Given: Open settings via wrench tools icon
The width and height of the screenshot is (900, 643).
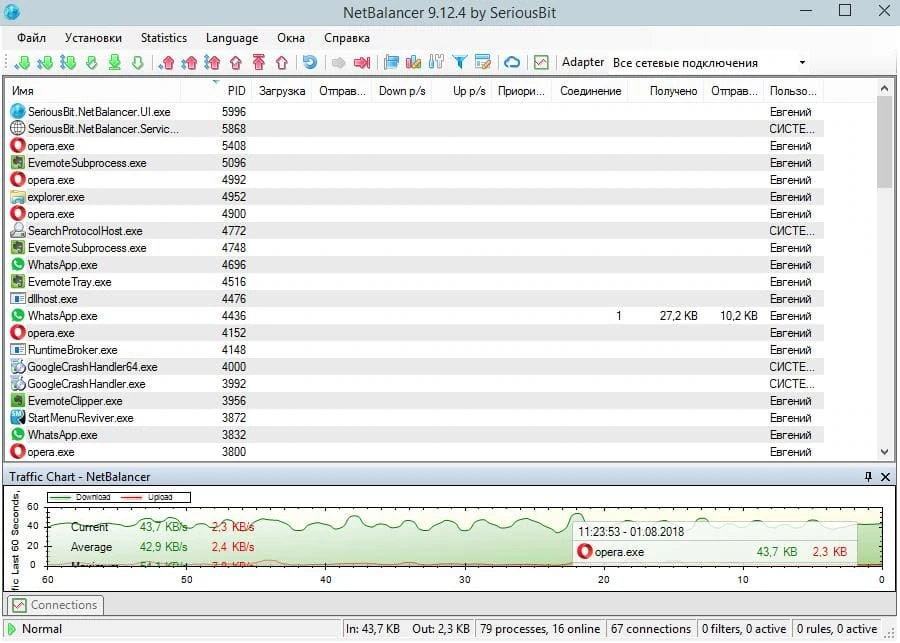Looking at the screenshot, I should 436,62.
